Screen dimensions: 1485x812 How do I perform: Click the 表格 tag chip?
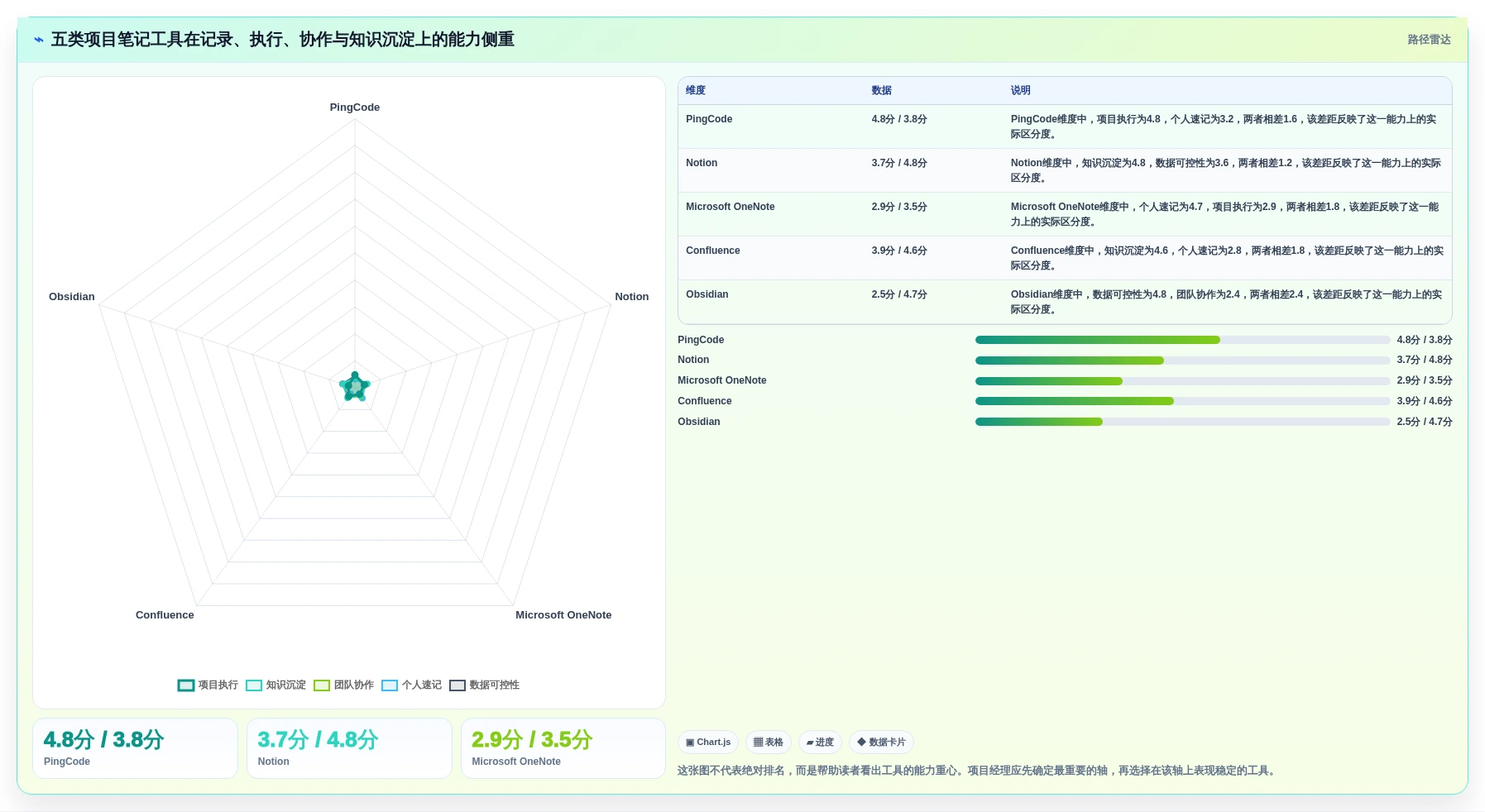point(769,743)
